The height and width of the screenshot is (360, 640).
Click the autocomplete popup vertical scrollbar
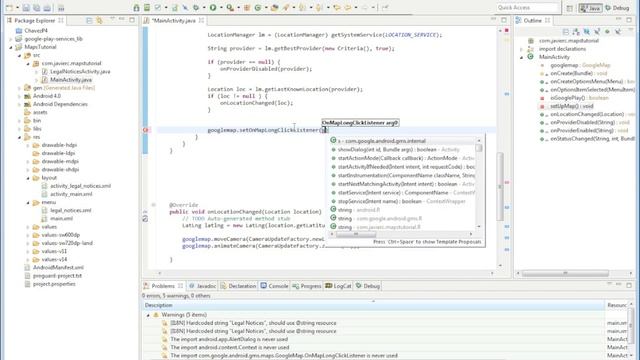click(479, 184)
